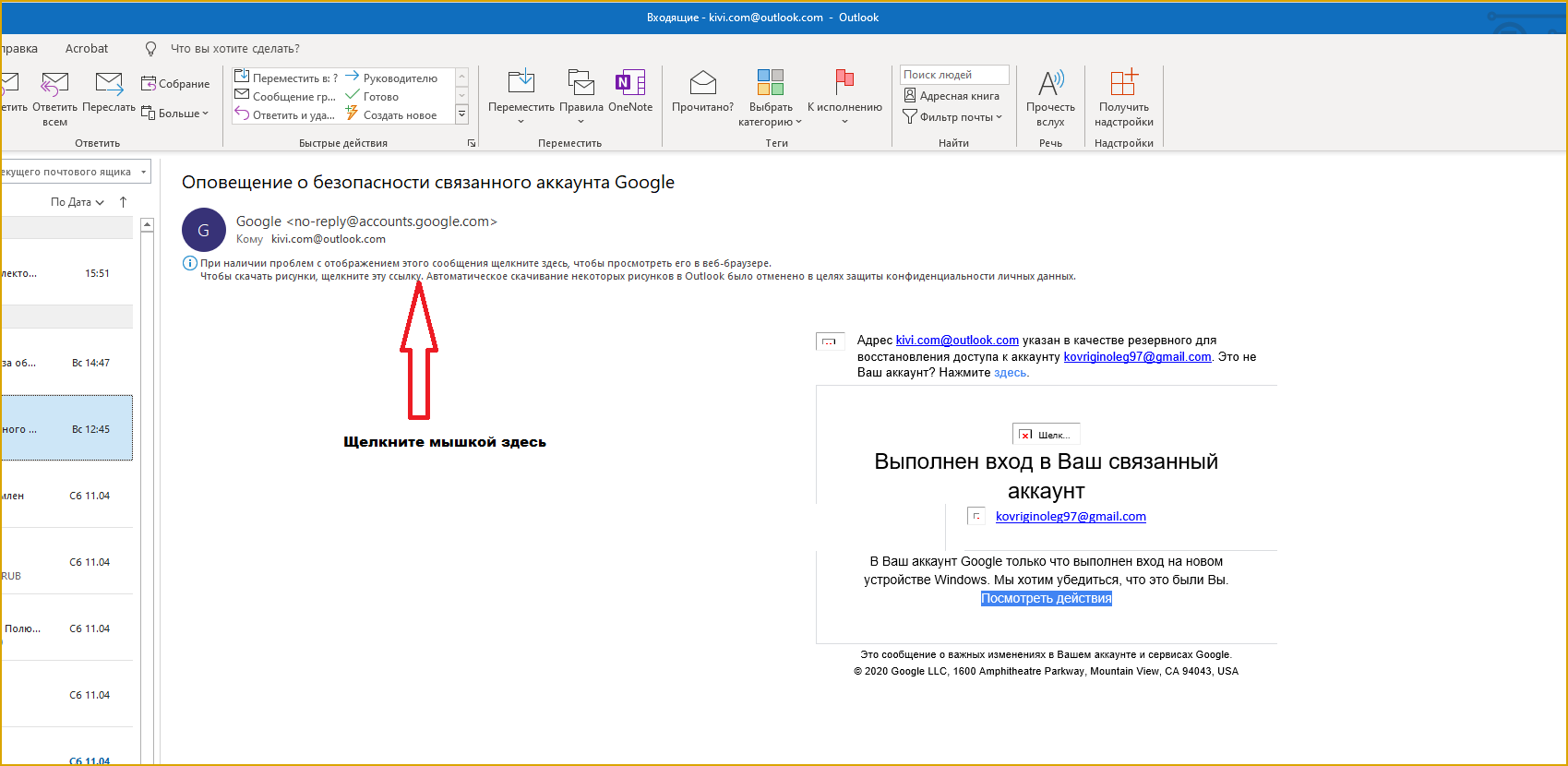Select quick step Переместить в: ?

[x=286, y=78]
